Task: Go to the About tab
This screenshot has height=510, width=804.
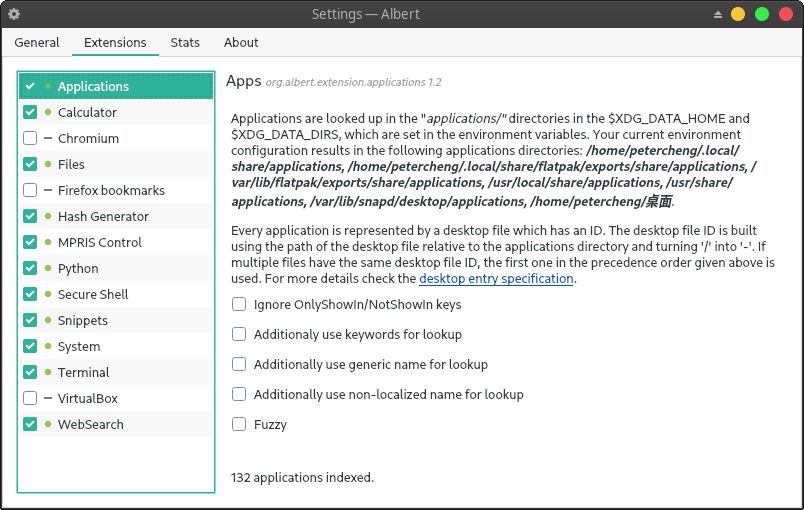Action: click(241, 43)
